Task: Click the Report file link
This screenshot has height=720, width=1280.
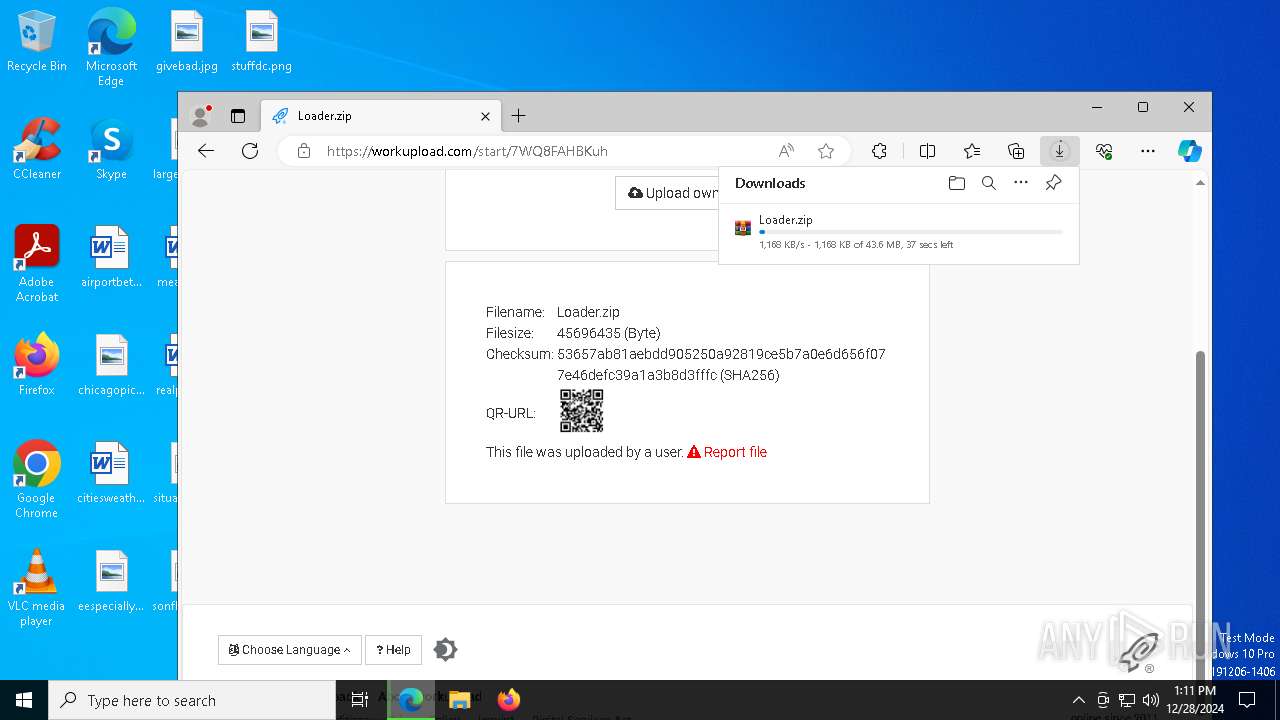Action: coord(727,452)
